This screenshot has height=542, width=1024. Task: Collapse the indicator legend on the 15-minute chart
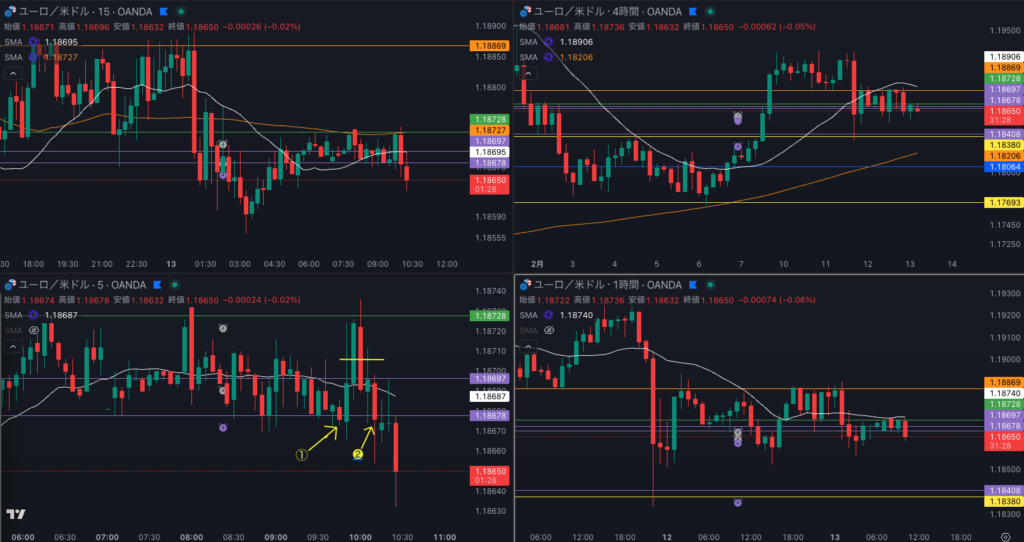(13, 73)
